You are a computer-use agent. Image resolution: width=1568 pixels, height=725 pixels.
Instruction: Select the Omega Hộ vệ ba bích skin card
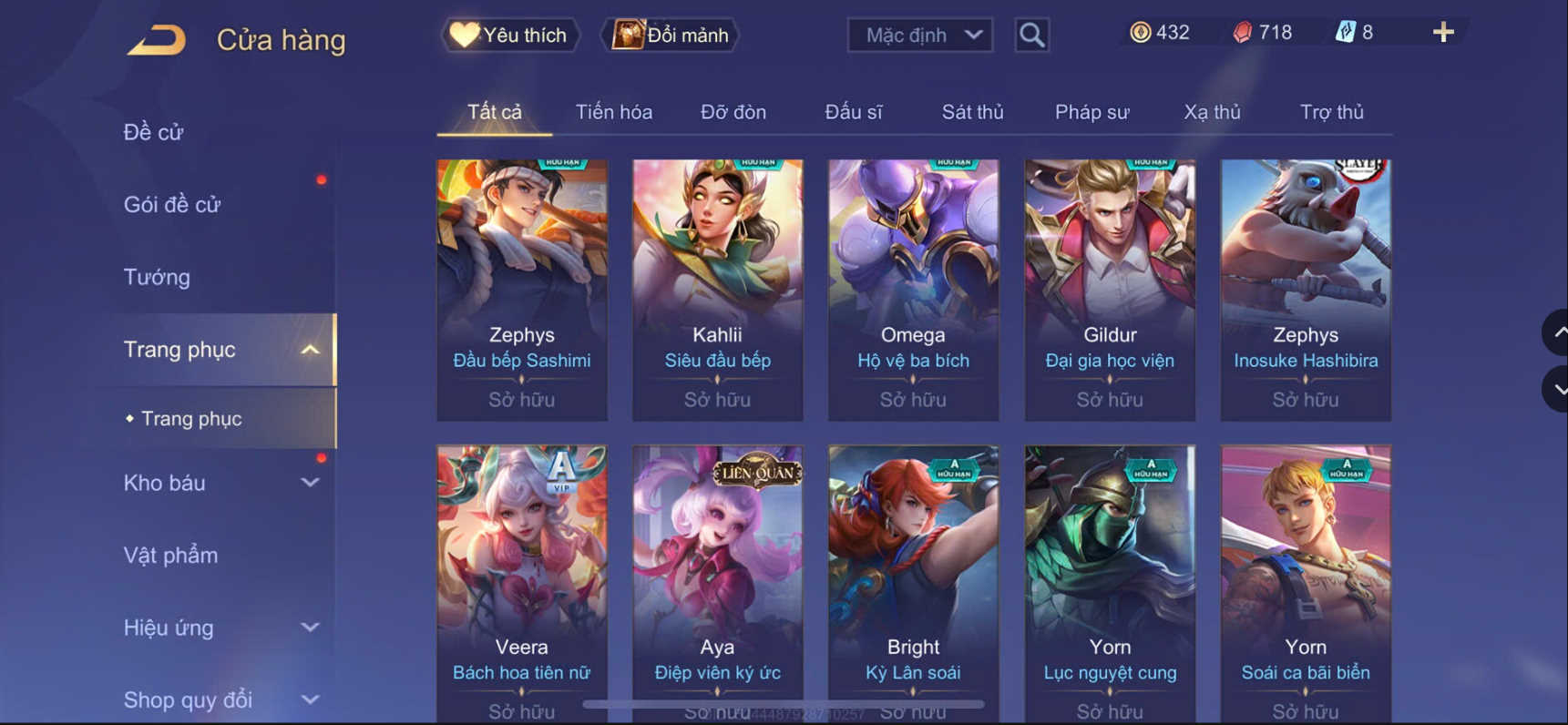[913, 290]
